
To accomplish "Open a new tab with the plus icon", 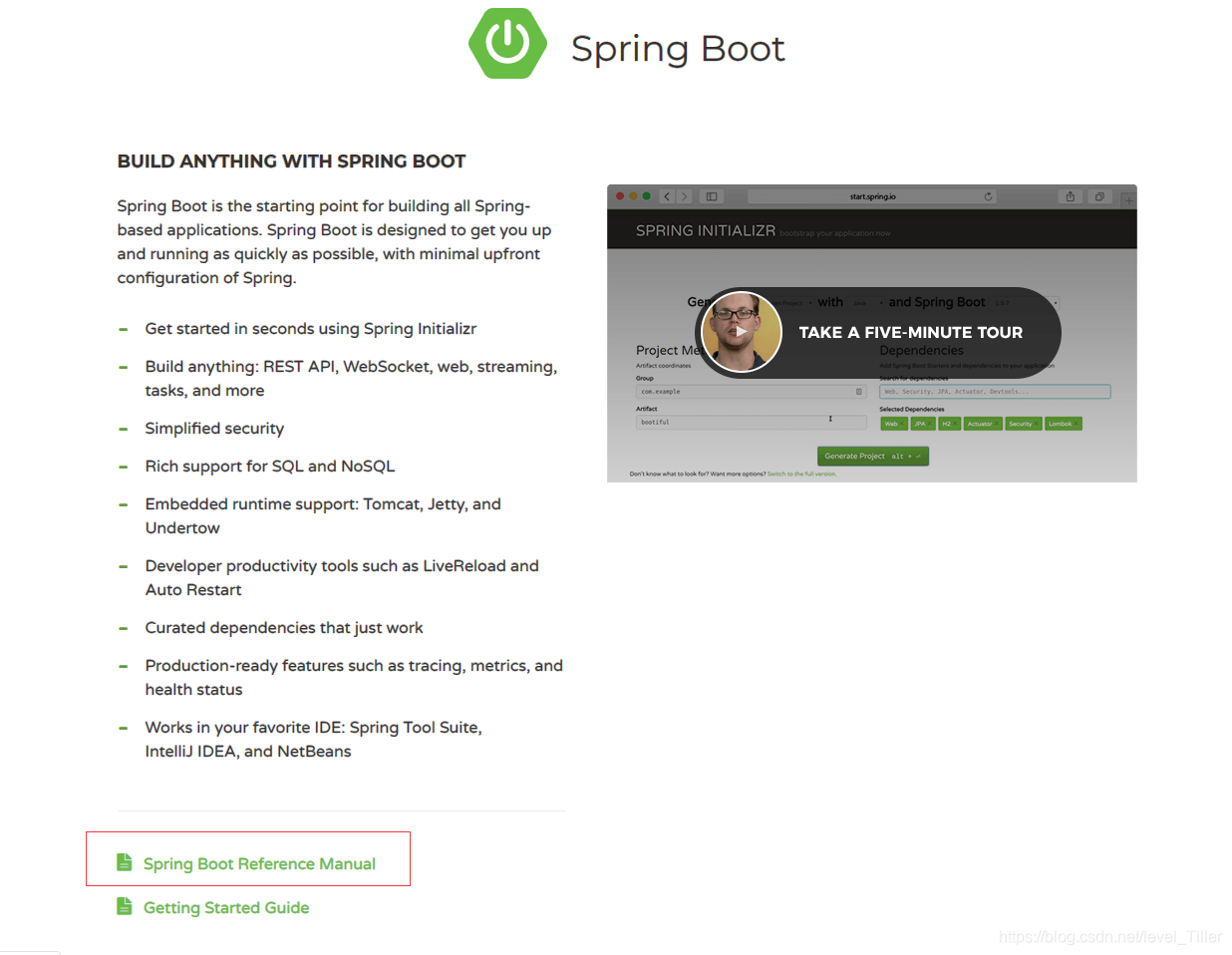I will click(1127, 200).
